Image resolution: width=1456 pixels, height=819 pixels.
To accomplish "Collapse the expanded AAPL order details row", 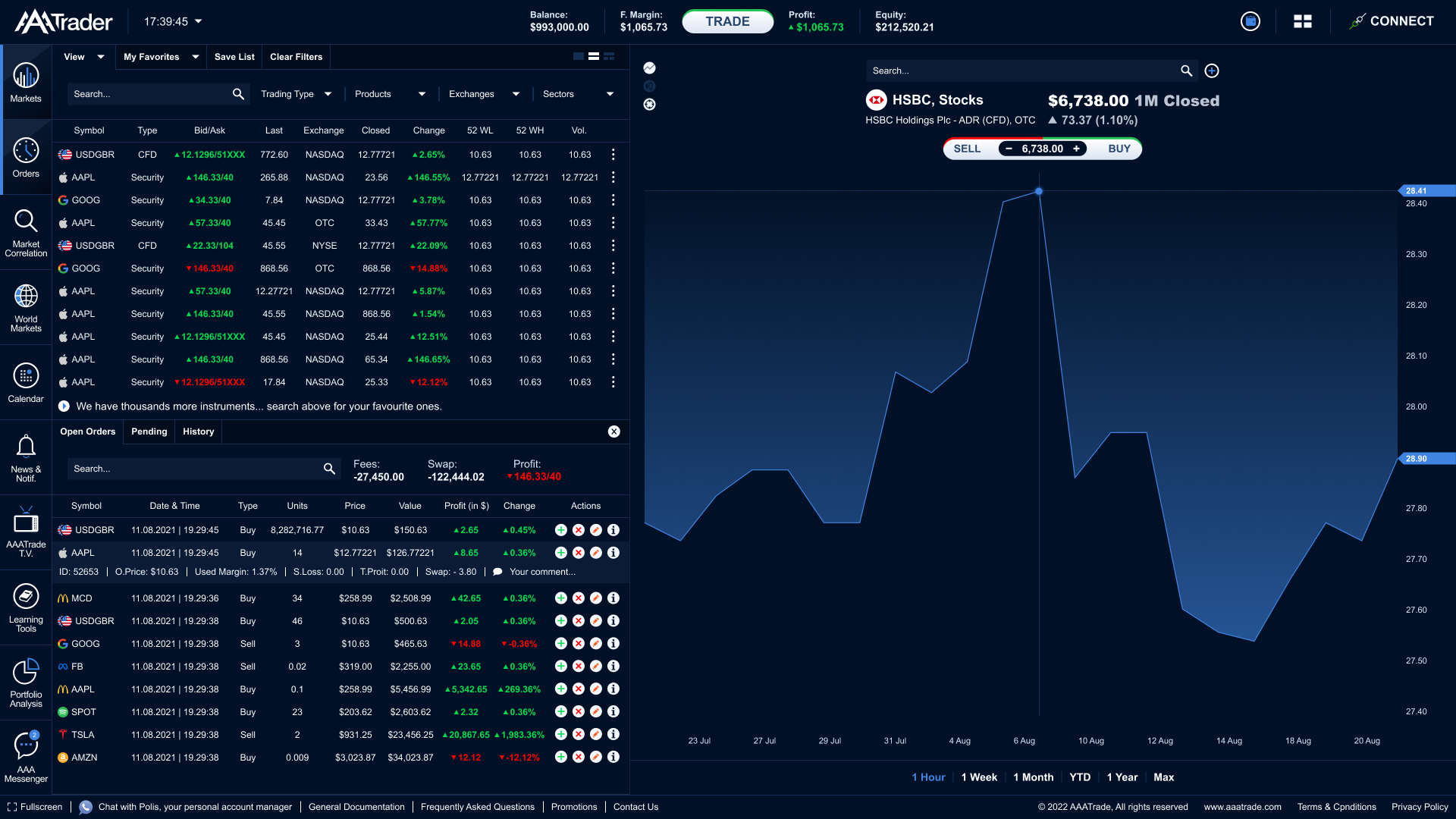I will point(340,553).
